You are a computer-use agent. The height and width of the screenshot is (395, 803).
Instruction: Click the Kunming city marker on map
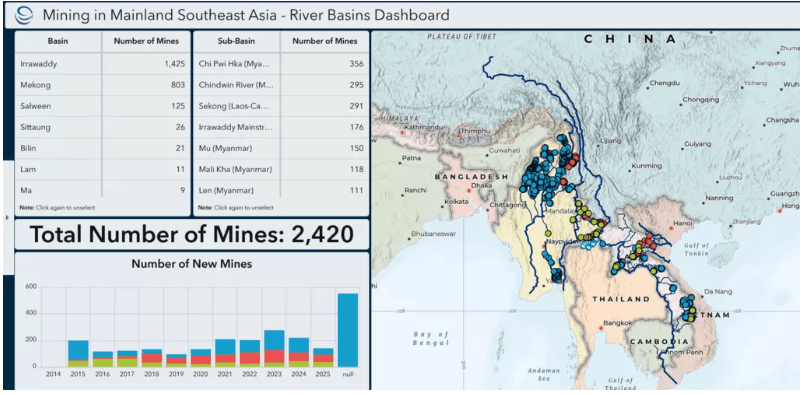[628, 171]
